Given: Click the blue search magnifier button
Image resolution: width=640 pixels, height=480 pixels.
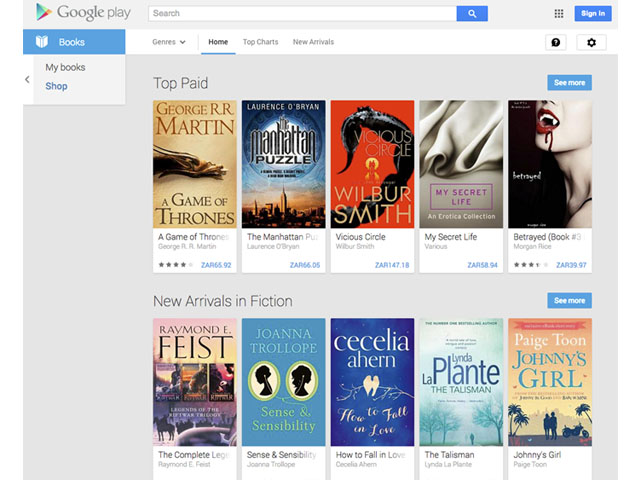Looking at the screenshot, I should [x=472, y=13].
